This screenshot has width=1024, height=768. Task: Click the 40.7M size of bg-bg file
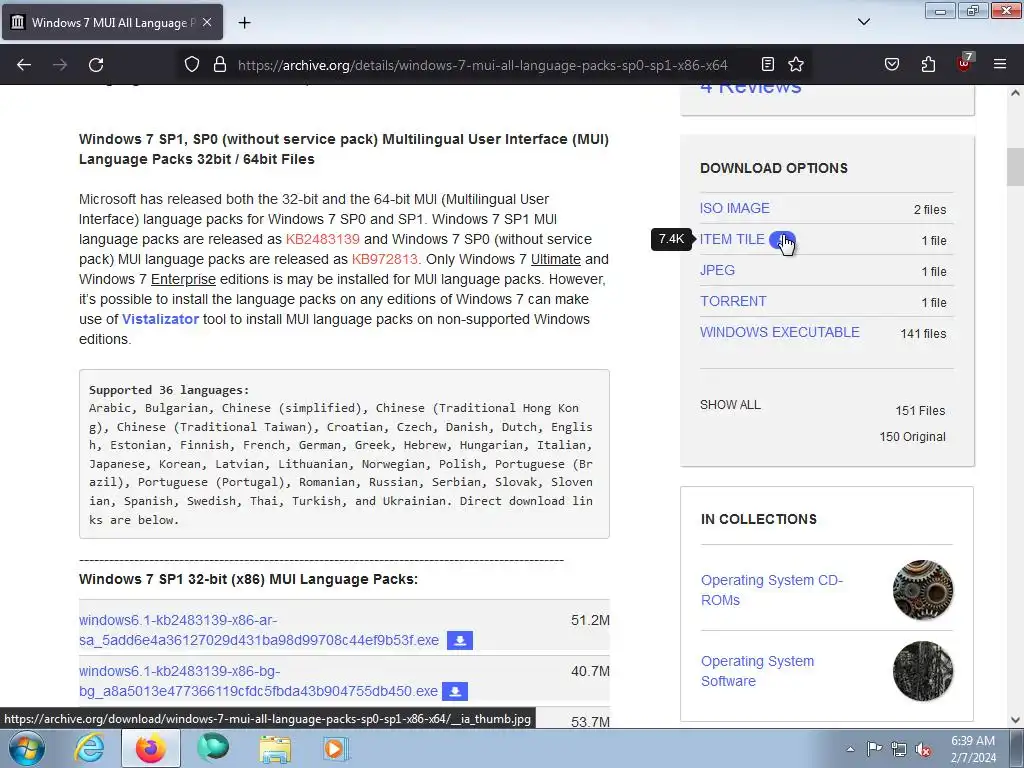pos(590,671)
